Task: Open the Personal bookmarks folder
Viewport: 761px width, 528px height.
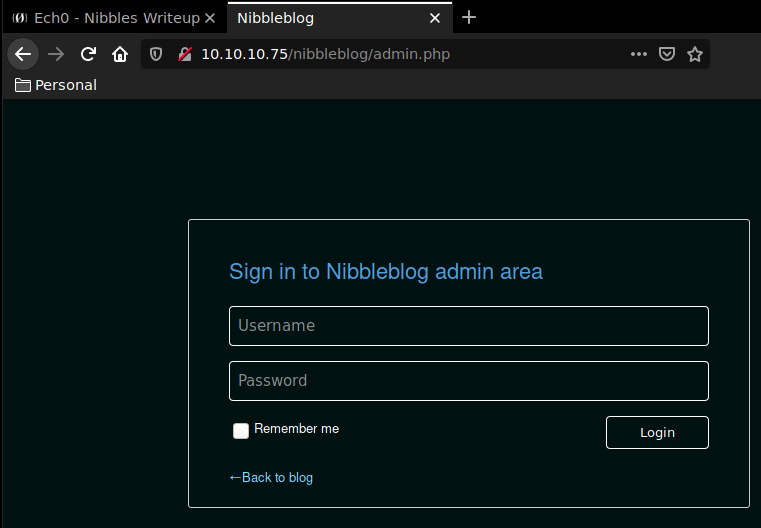Action: pyautogui.click(x=56, y=85)
